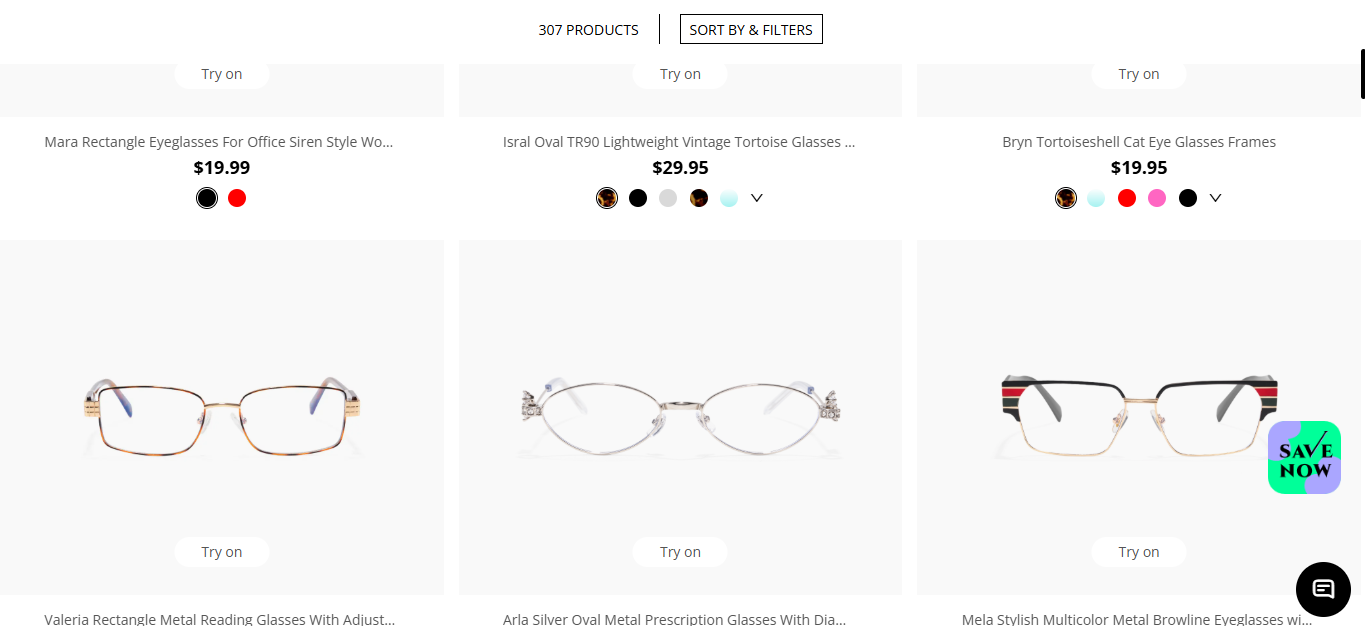Open Isral Oval TR90 Tortoise Glasses product link

pos(679,142)
